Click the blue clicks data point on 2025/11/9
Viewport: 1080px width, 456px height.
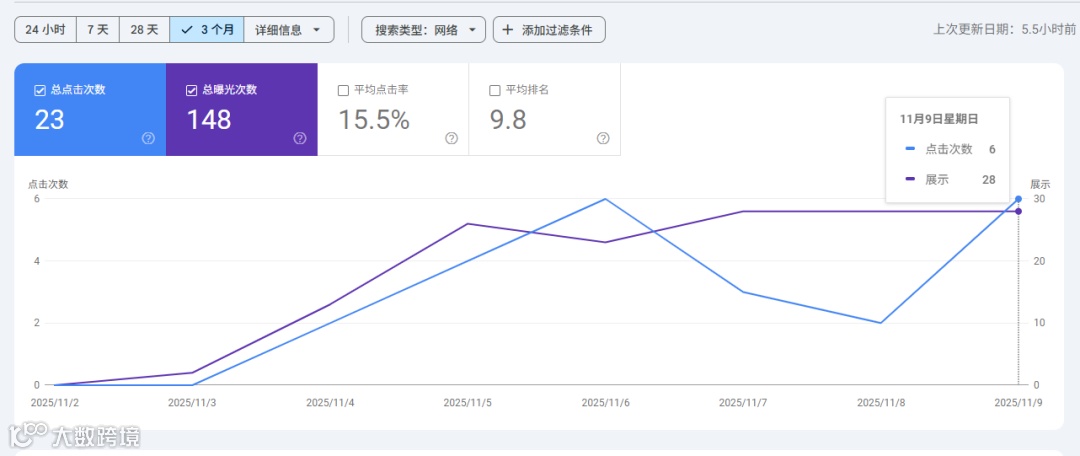(x=1018, y=199)
